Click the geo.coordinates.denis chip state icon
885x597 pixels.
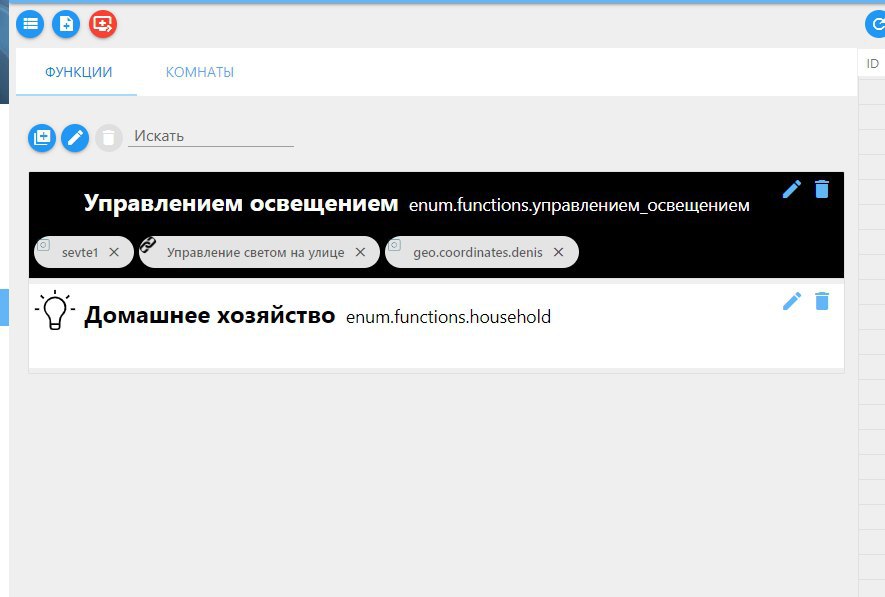[395, 245]
